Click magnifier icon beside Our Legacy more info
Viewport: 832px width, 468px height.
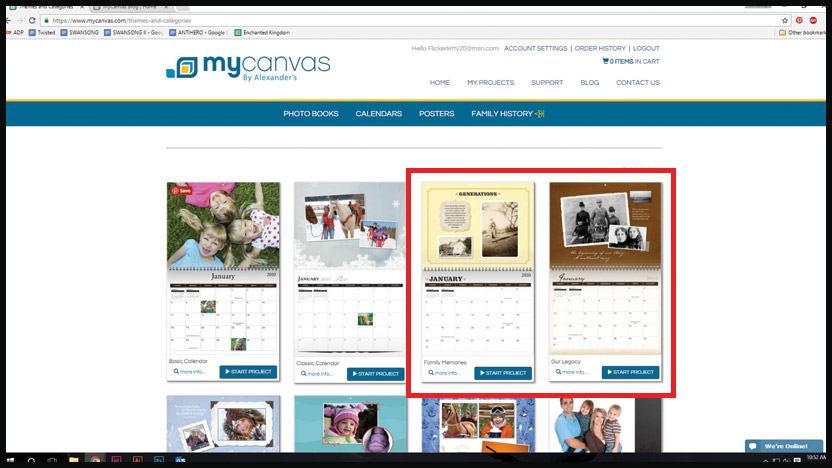(x=558, y=372)
